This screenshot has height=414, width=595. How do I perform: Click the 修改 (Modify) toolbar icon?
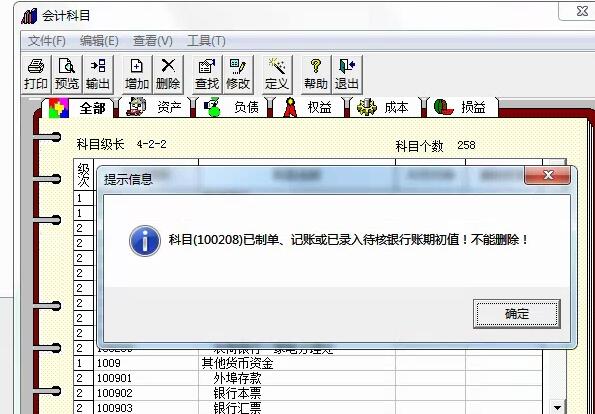pyautogui.click(x=238, y=74)
